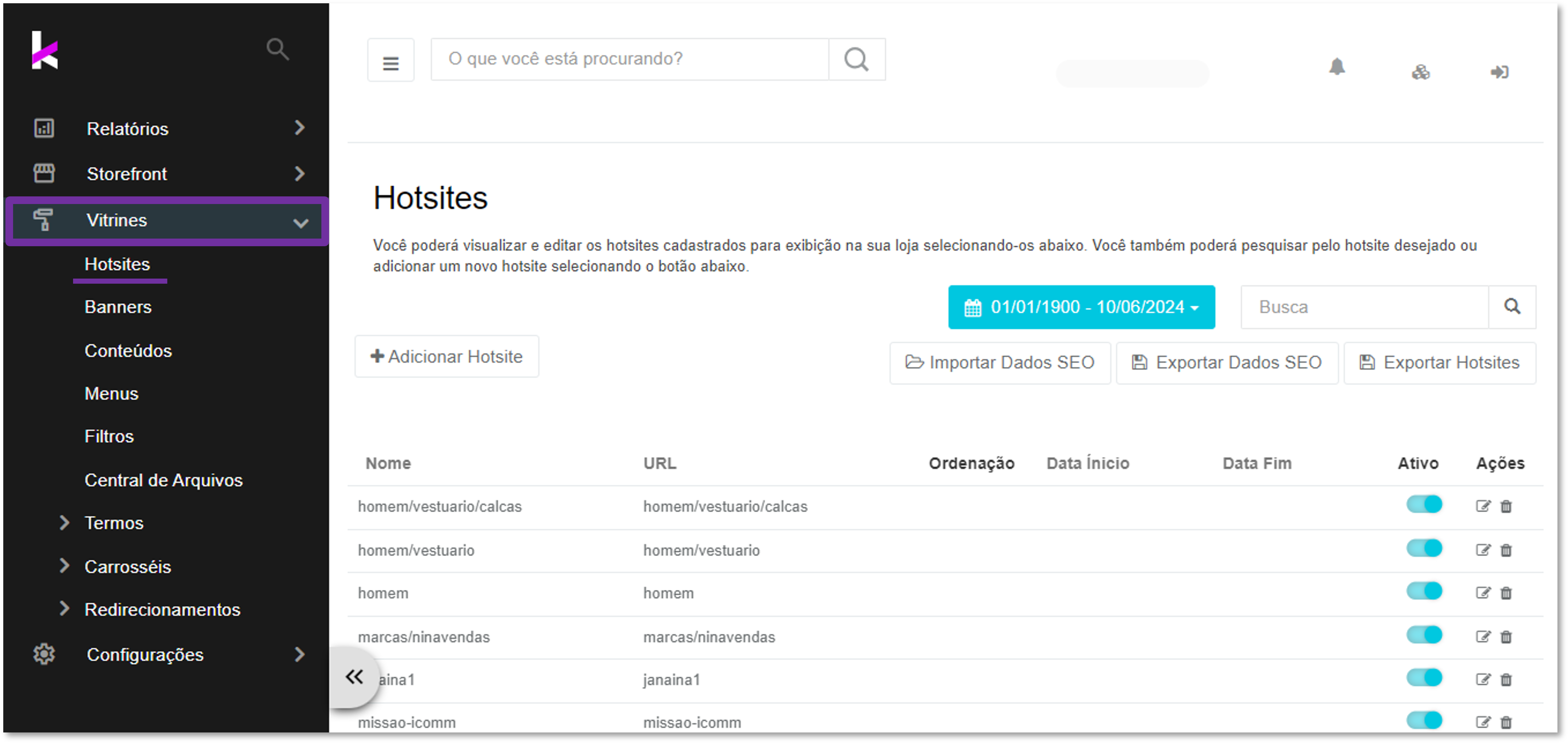Delete the janaina1 hotsite

pos(1506,680)
